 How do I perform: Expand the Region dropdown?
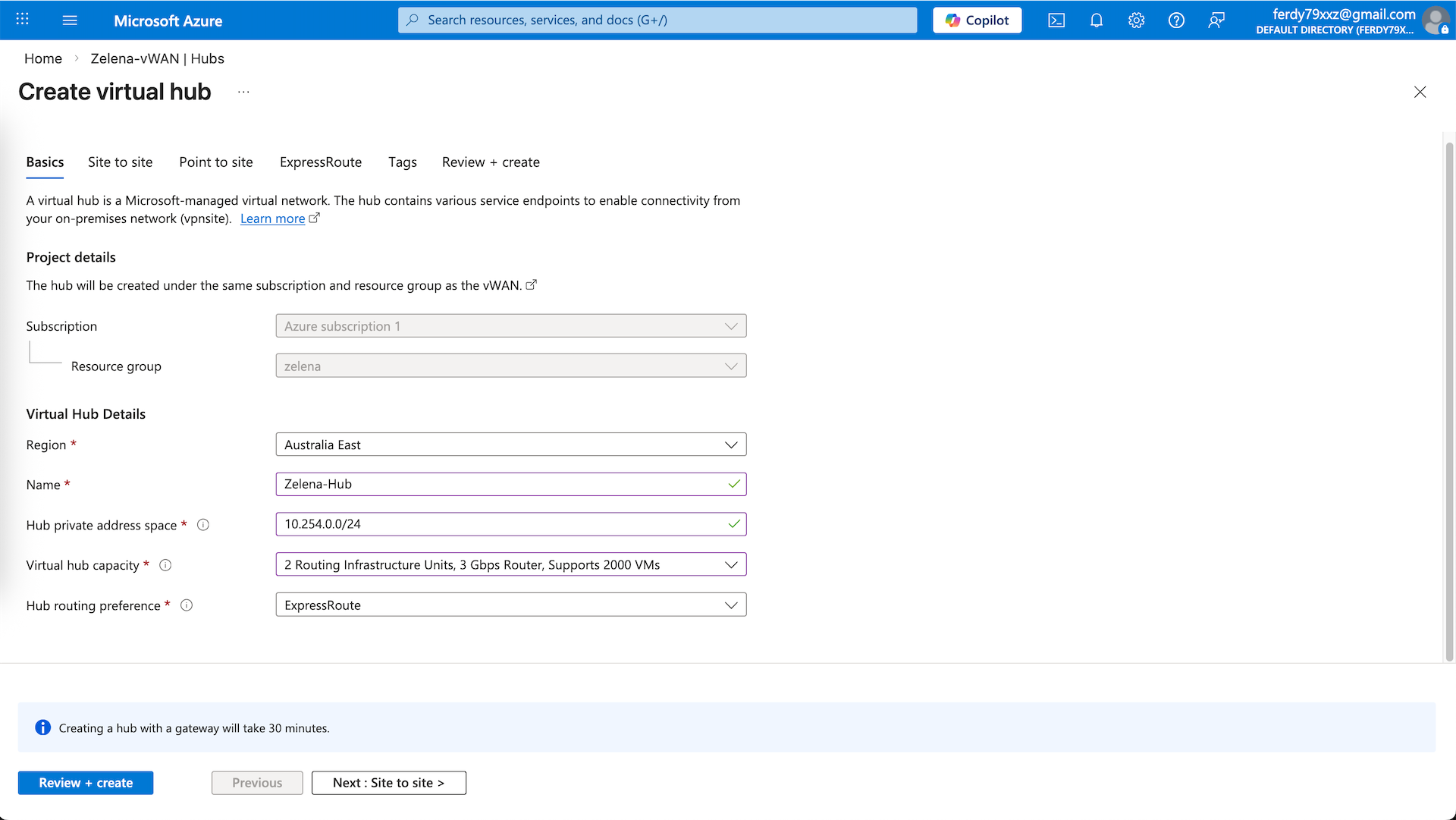pyautogui.click(x=510, y=445)
